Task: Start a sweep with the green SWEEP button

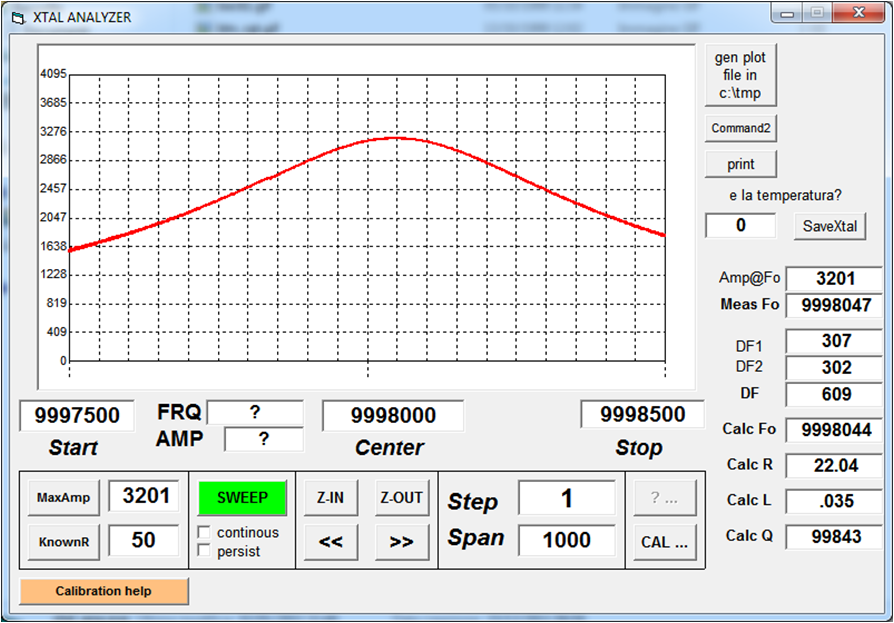Action: point(242,498)
